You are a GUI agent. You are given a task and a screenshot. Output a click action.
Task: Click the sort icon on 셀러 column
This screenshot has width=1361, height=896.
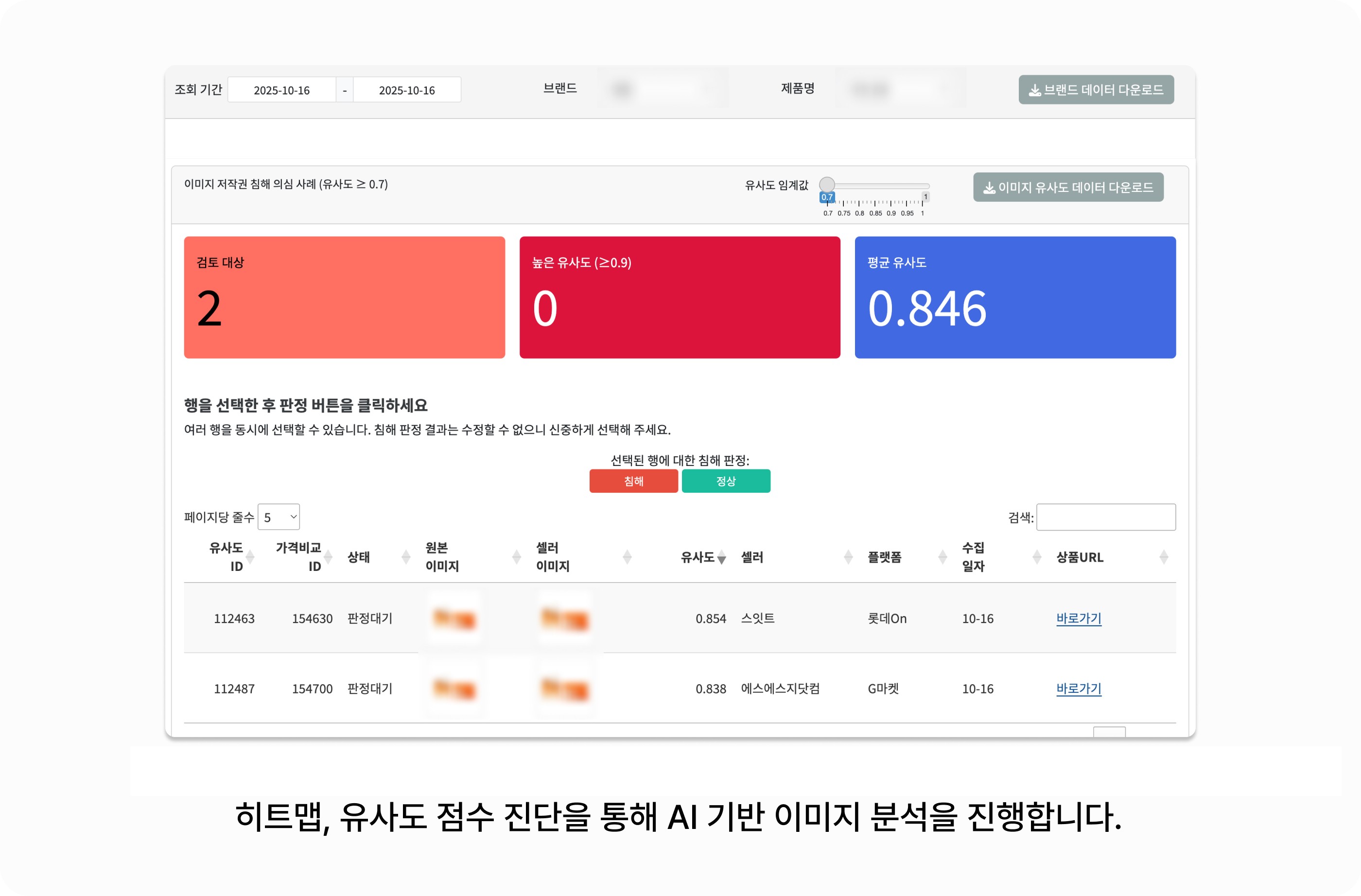[847, 556]
